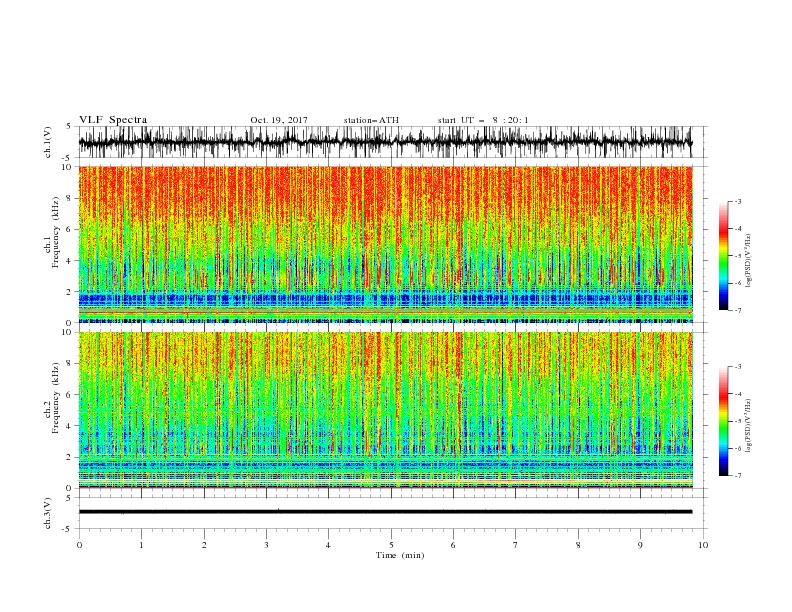The width and height of the screenshot is (792, 612).
Task: Select the date text "Oct. 19, 2017"
Action: pyautogui.click(x=279, y=120)
